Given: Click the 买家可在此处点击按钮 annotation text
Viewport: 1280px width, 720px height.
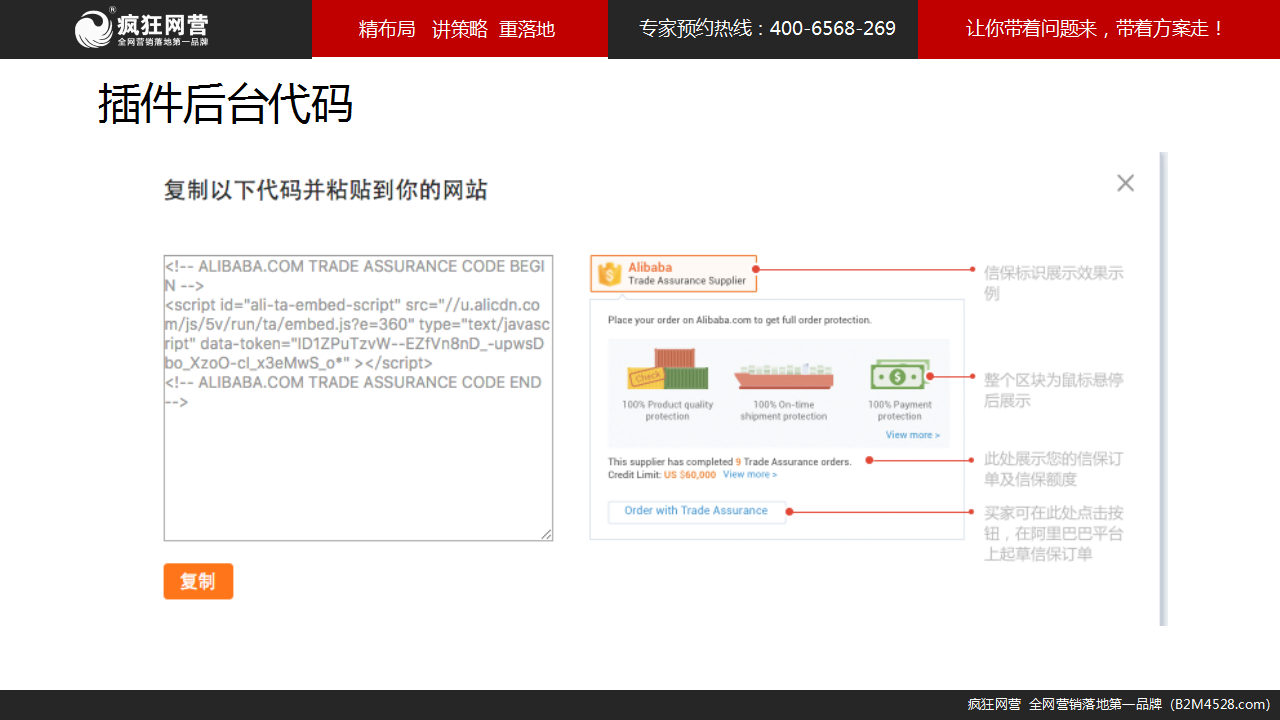Looking at the screenshot, I should 1054,533.
